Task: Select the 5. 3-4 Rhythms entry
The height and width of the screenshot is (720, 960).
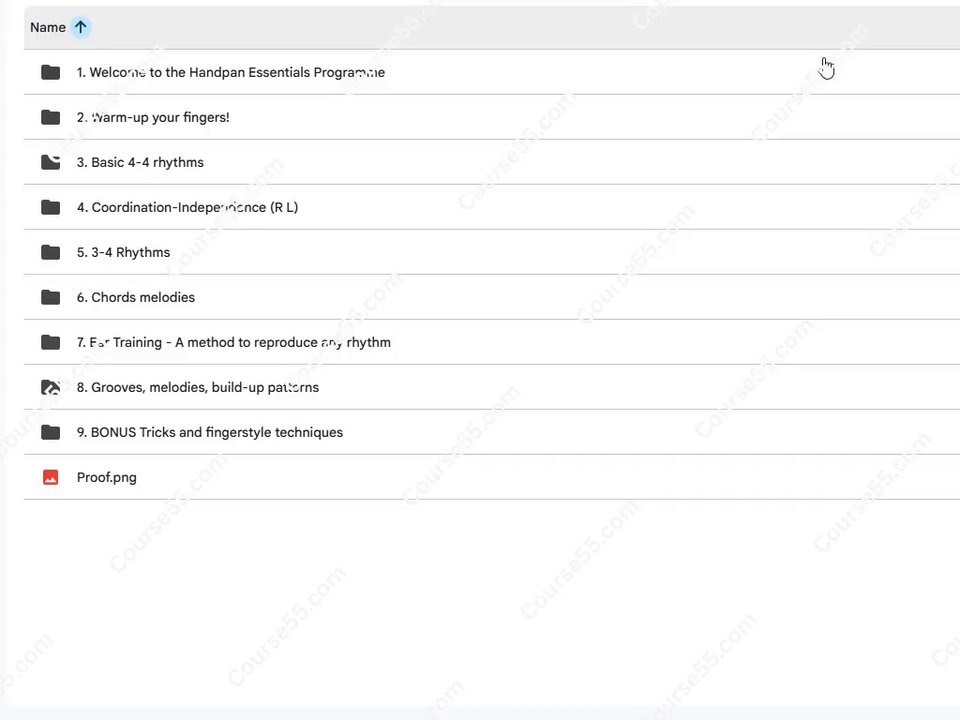Action: click(x=124, y=252)
